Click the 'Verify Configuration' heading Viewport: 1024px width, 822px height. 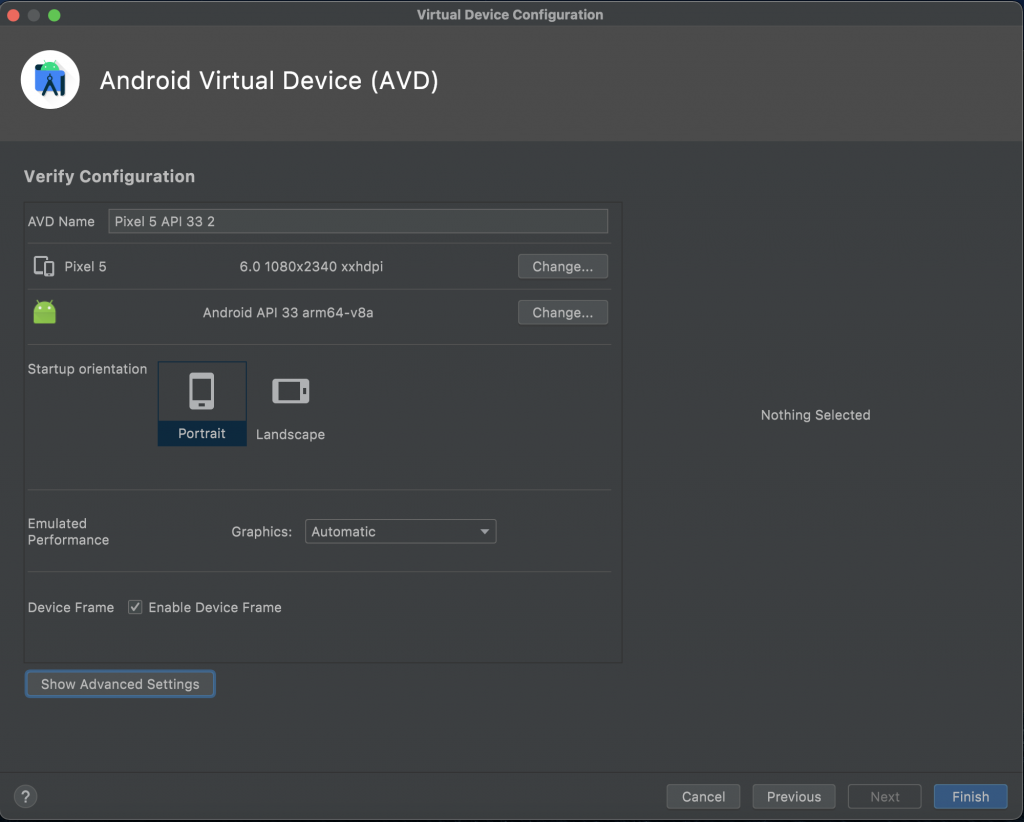click(109, 176)
